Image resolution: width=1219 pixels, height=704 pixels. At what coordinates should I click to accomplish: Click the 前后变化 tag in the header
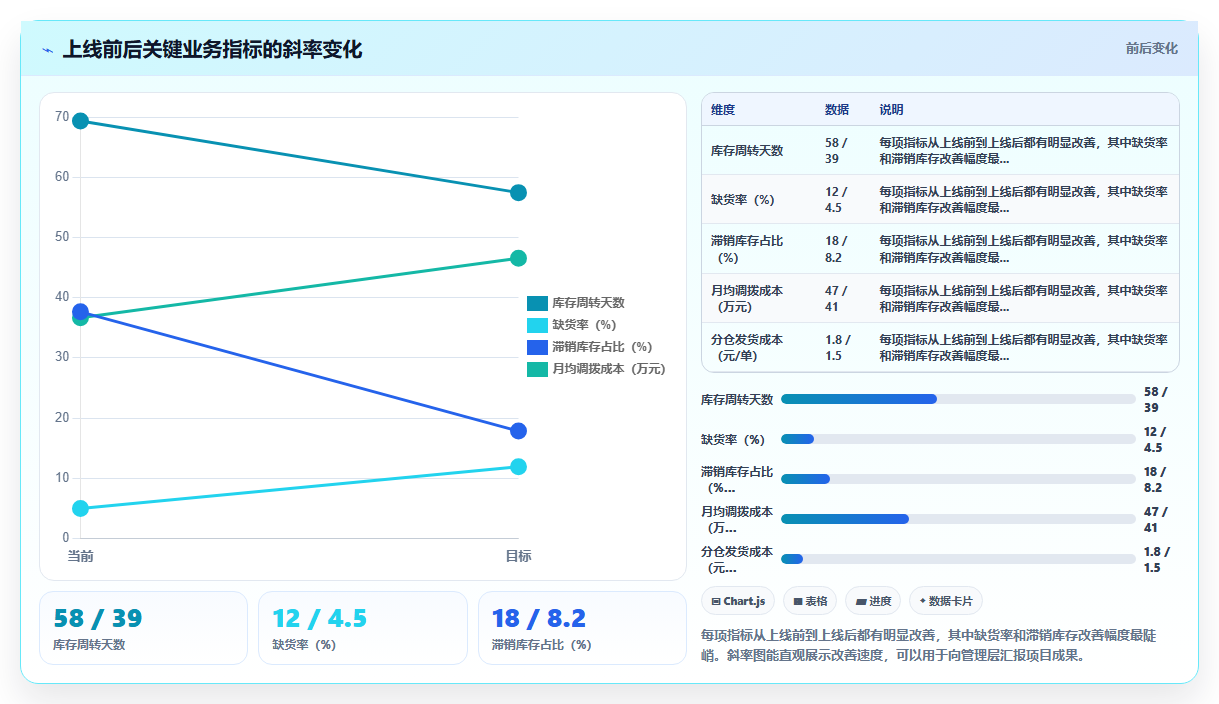1151,48
